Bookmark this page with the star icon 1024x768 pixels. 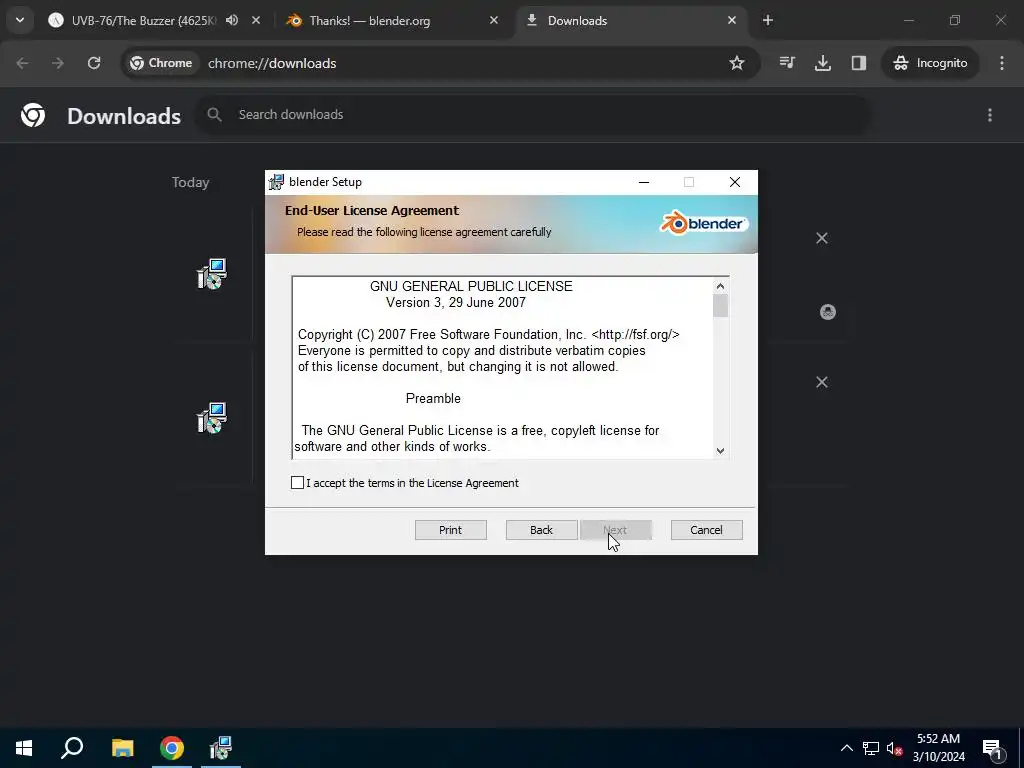(737, 63)
